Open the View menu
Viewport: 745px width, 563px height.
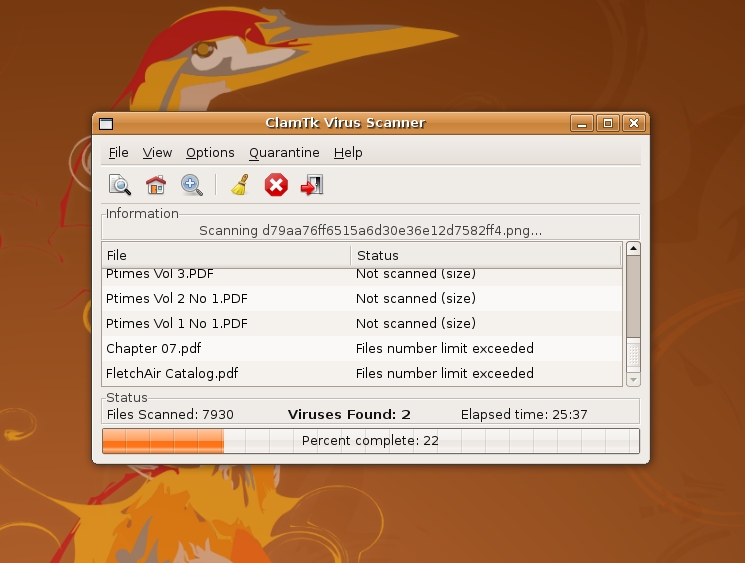[x=157, y=153]
